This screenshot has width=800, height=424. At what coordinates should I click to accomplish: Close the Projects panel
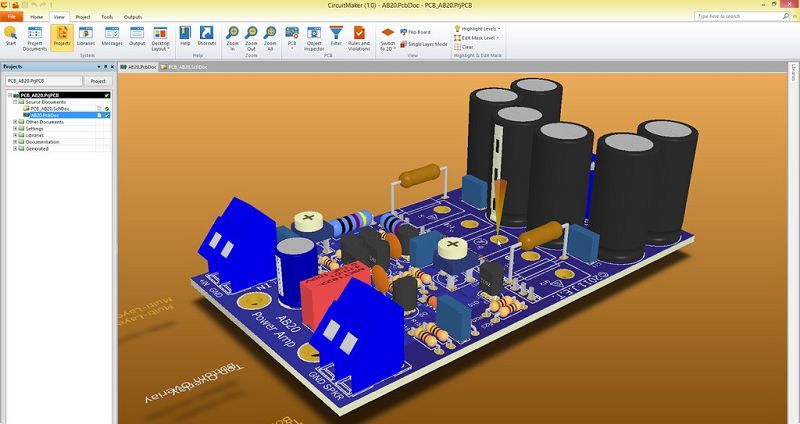coord(112,67)
